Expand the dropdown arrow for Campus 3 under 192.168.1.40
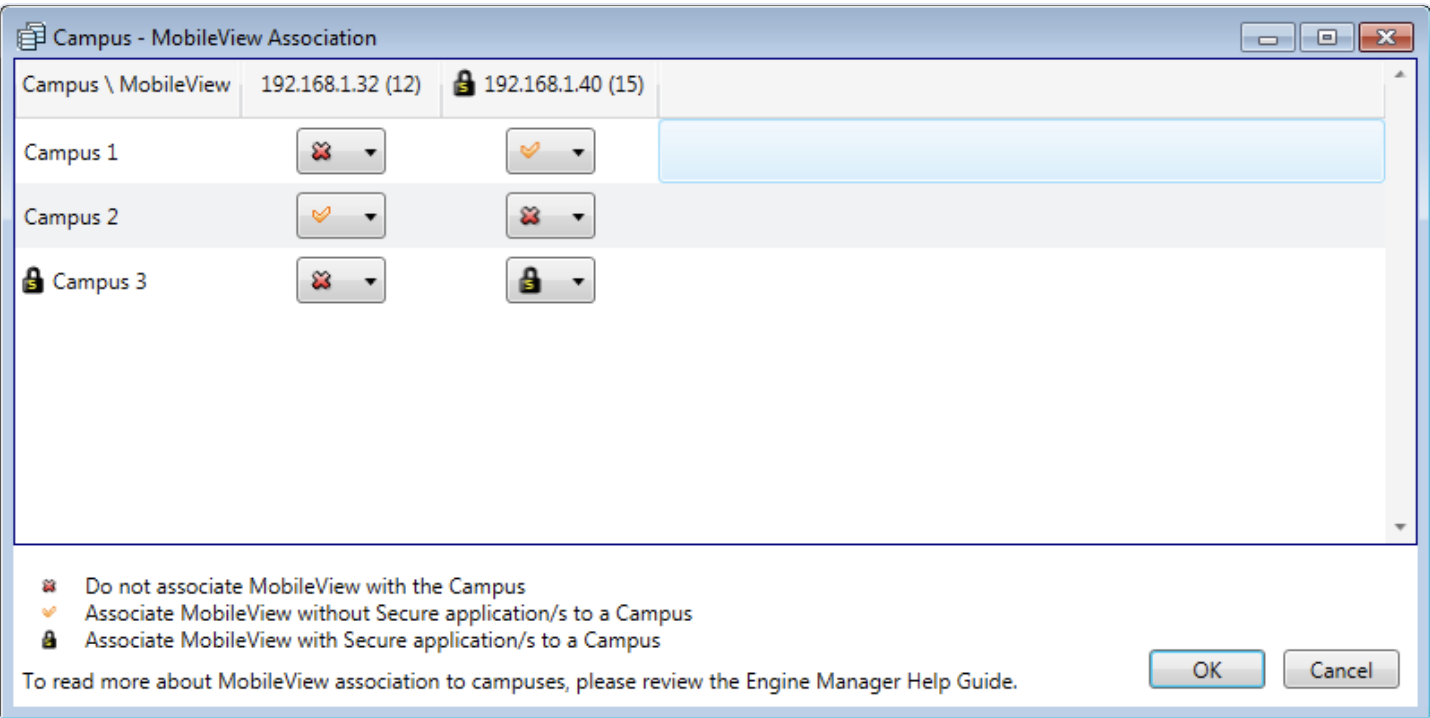The image size is (1430, 718). click(578, 282)
